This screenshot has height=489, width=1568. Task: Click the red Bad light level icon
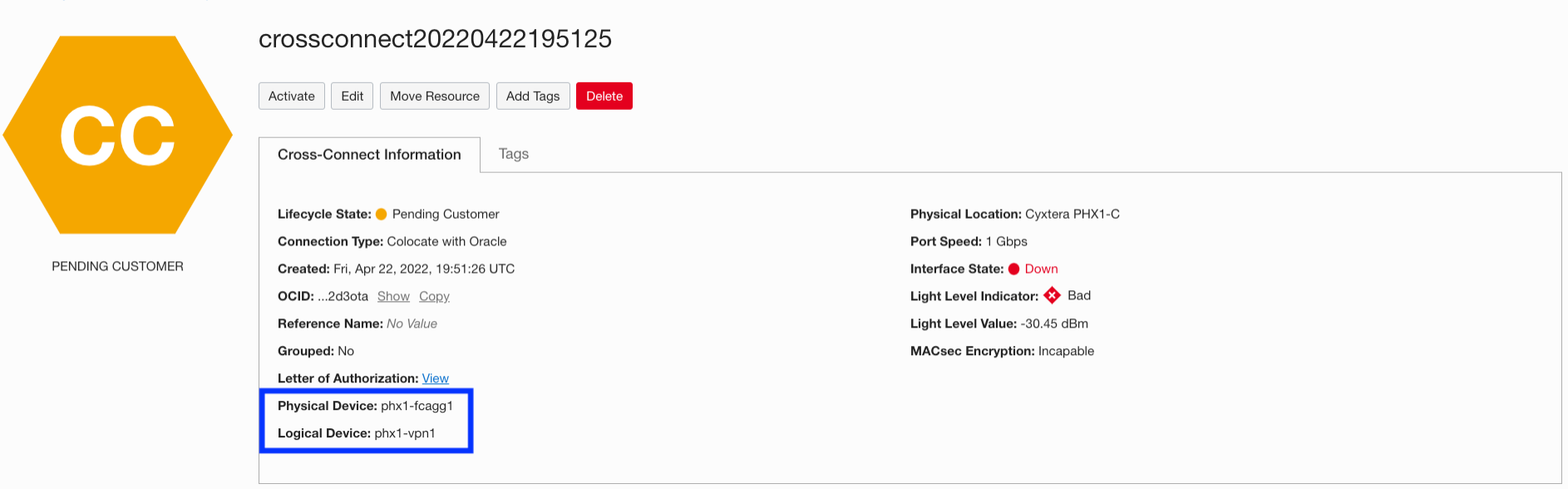[x=1053, y=296]
